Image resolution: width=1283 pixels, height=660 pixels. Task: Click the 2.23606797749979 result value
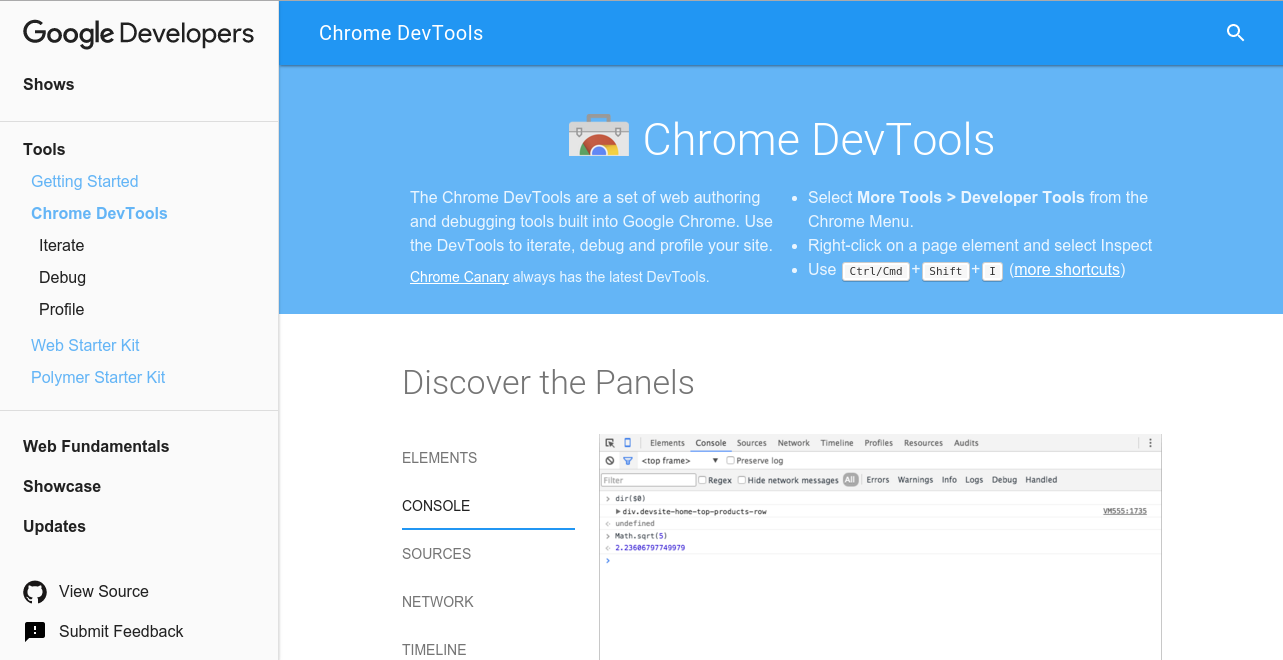coord(650,548)
